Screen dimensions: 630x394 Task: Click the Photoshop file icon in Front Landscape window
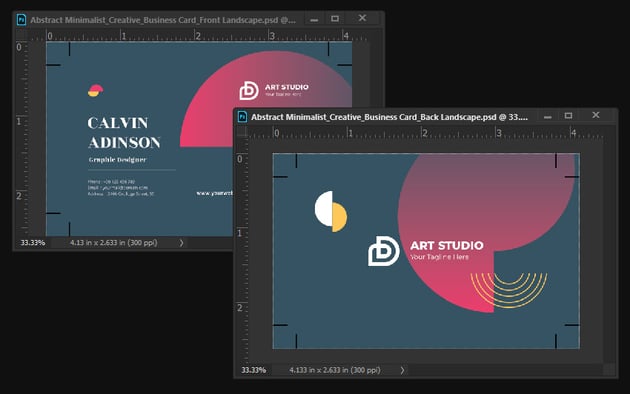pos(21,20)
